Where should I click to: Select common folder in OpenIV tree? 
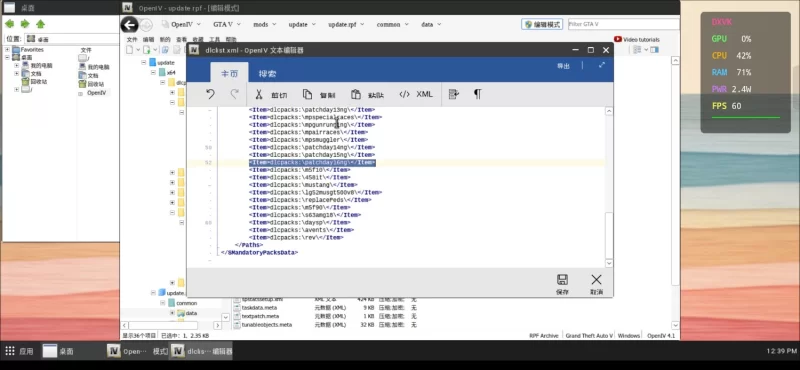[x=186, y=303]
